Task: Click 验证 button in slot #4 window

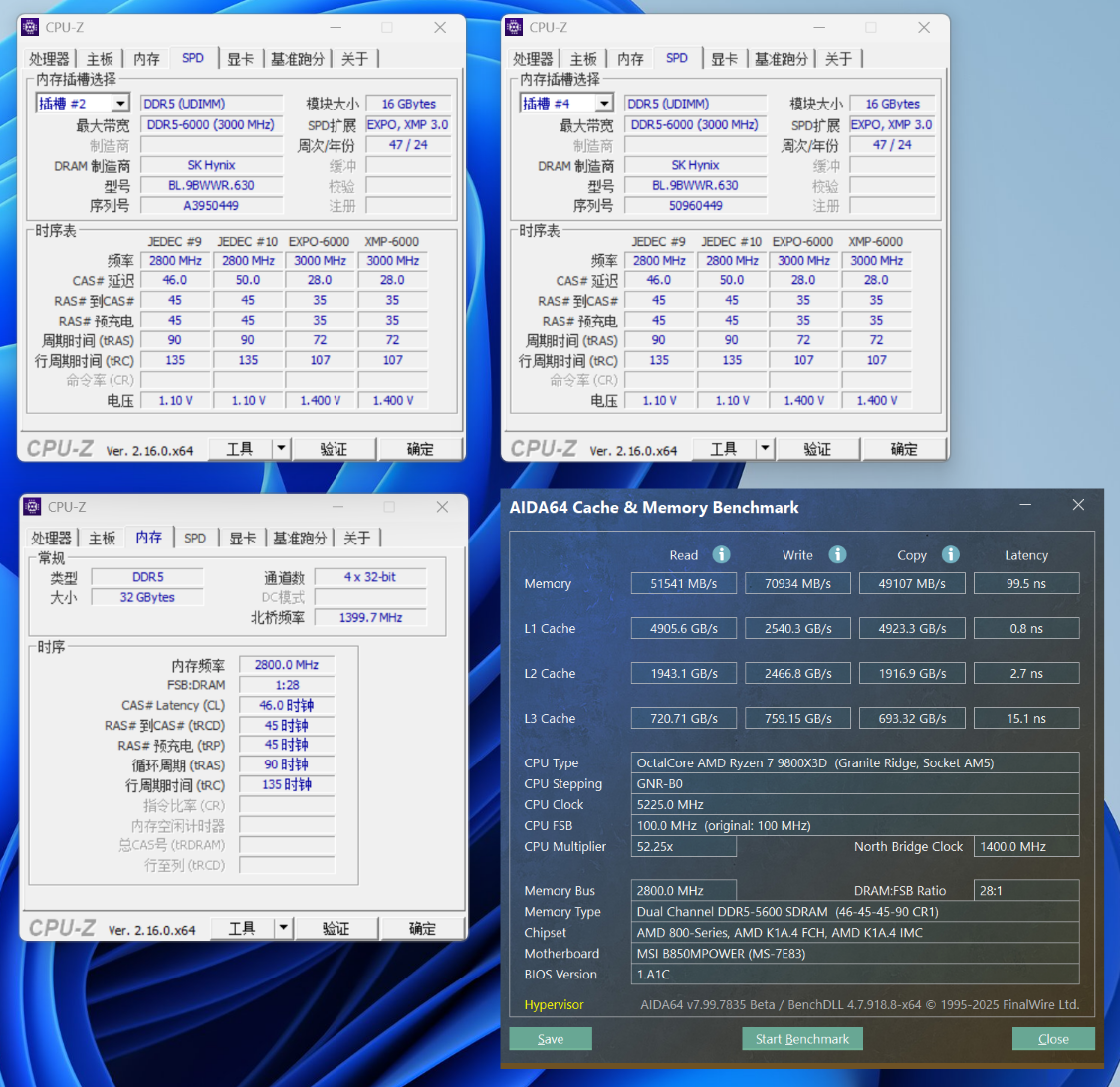Action: click(817, 449)
